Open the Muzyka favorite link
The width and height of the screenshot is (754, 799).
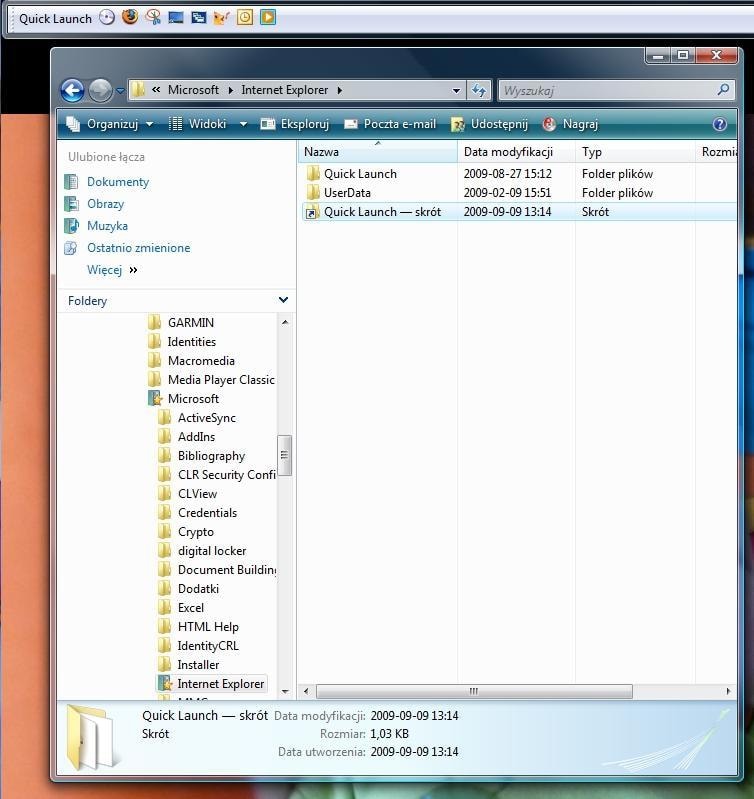(107, 226)
